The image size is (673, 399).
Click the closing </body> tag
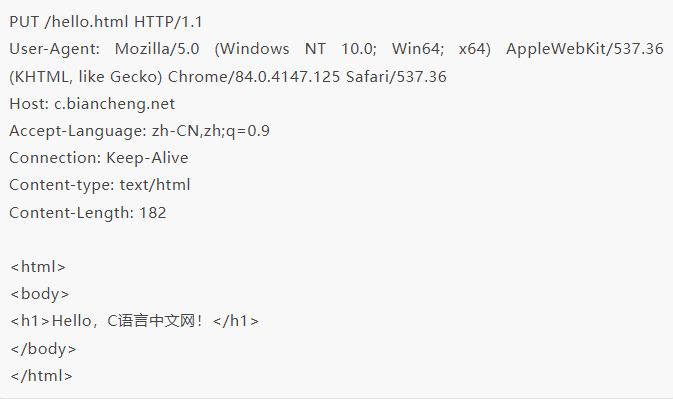(43, 349)
